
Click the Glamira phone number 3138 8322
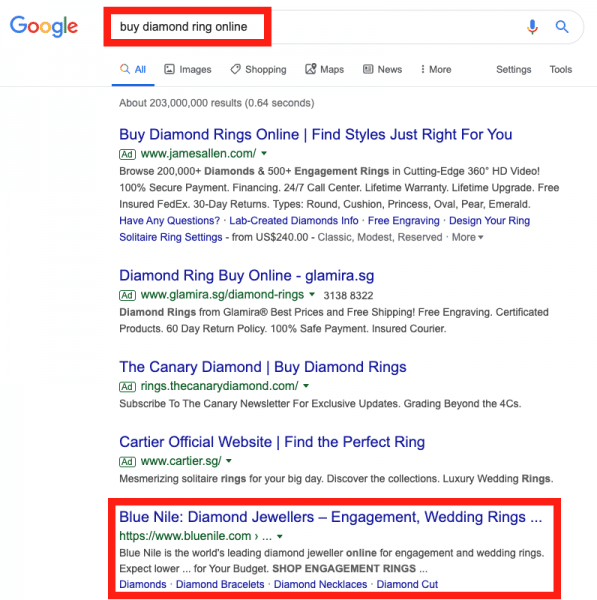click(x=348, y=295)
